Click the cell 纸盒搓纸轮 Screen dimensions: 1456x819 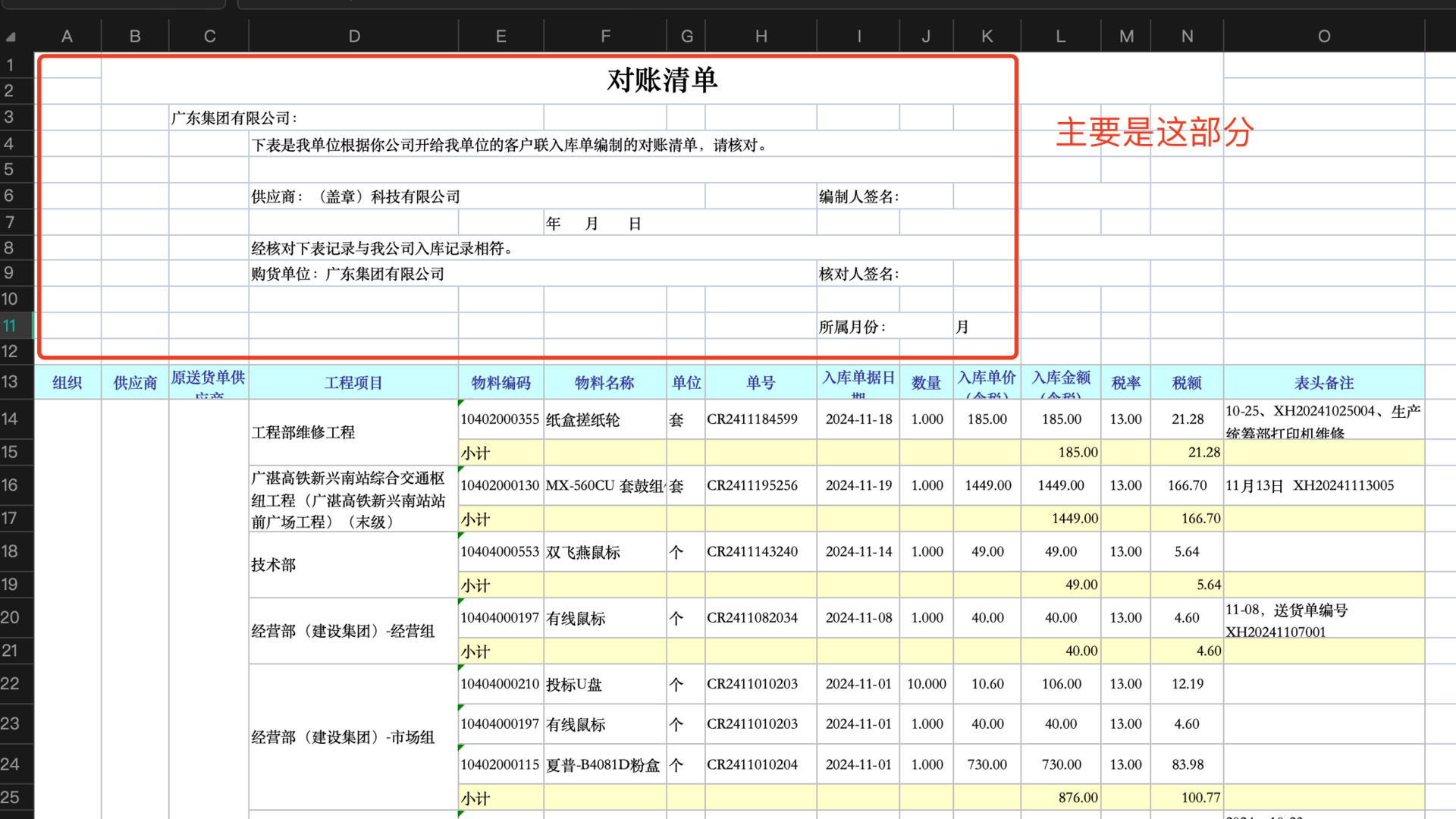(x=605, y=419)
